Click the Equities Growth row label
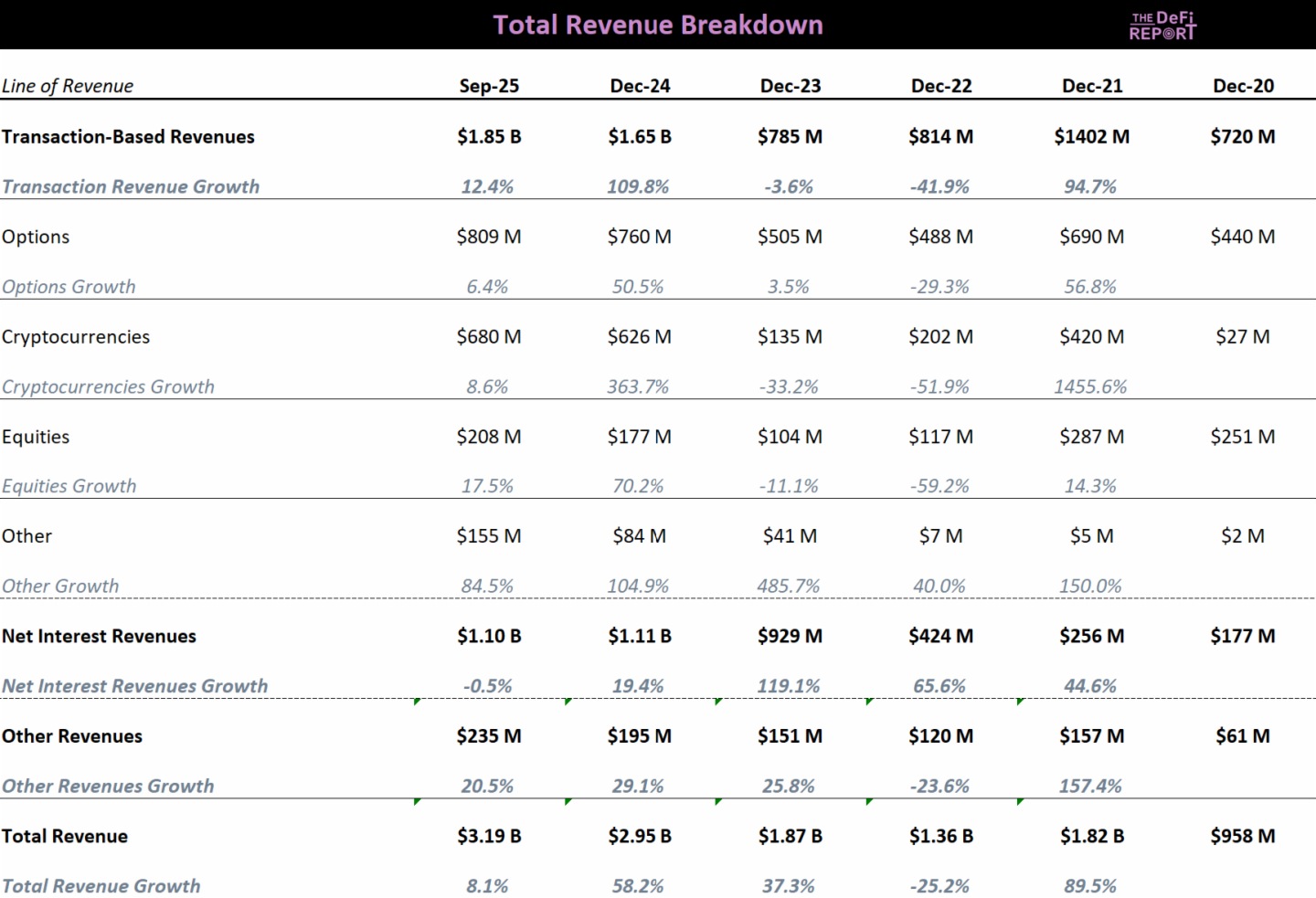The width and height of the screenshot is (1316, 898). point(69,486)
